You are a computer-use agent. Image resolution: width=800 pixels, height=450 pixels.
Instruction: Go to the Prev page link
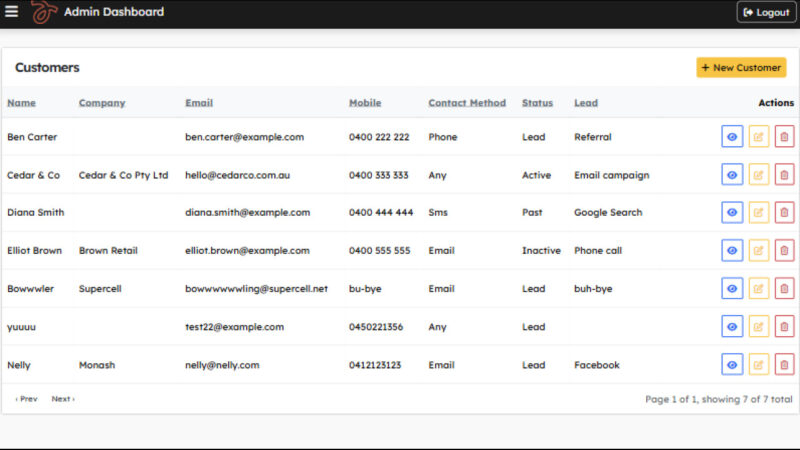(x=26, y=399)
